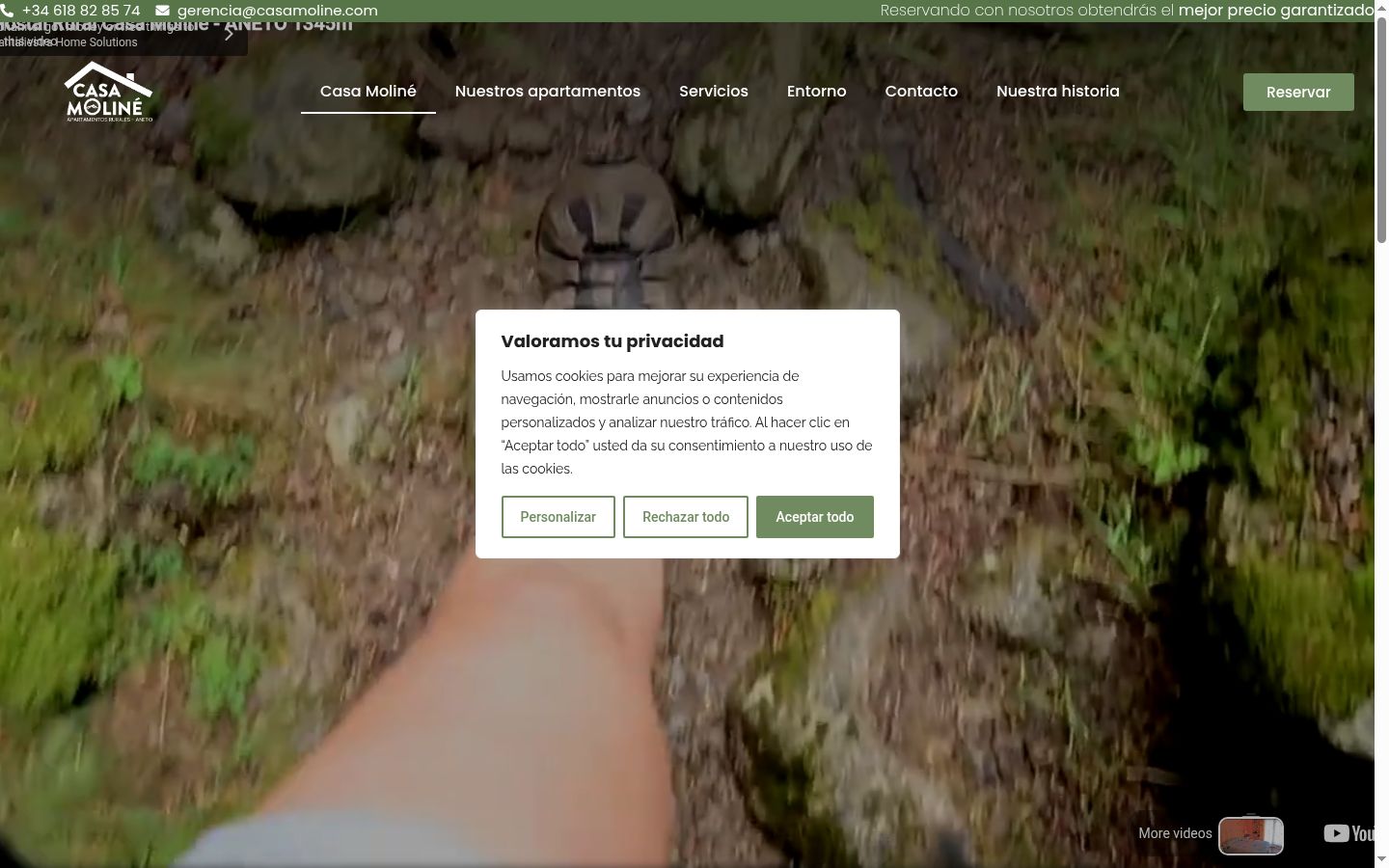The height and width of the screenshot is (868, 1389).
Task: Open the More videos thumbnail
Action: (x=1251, y=835)
